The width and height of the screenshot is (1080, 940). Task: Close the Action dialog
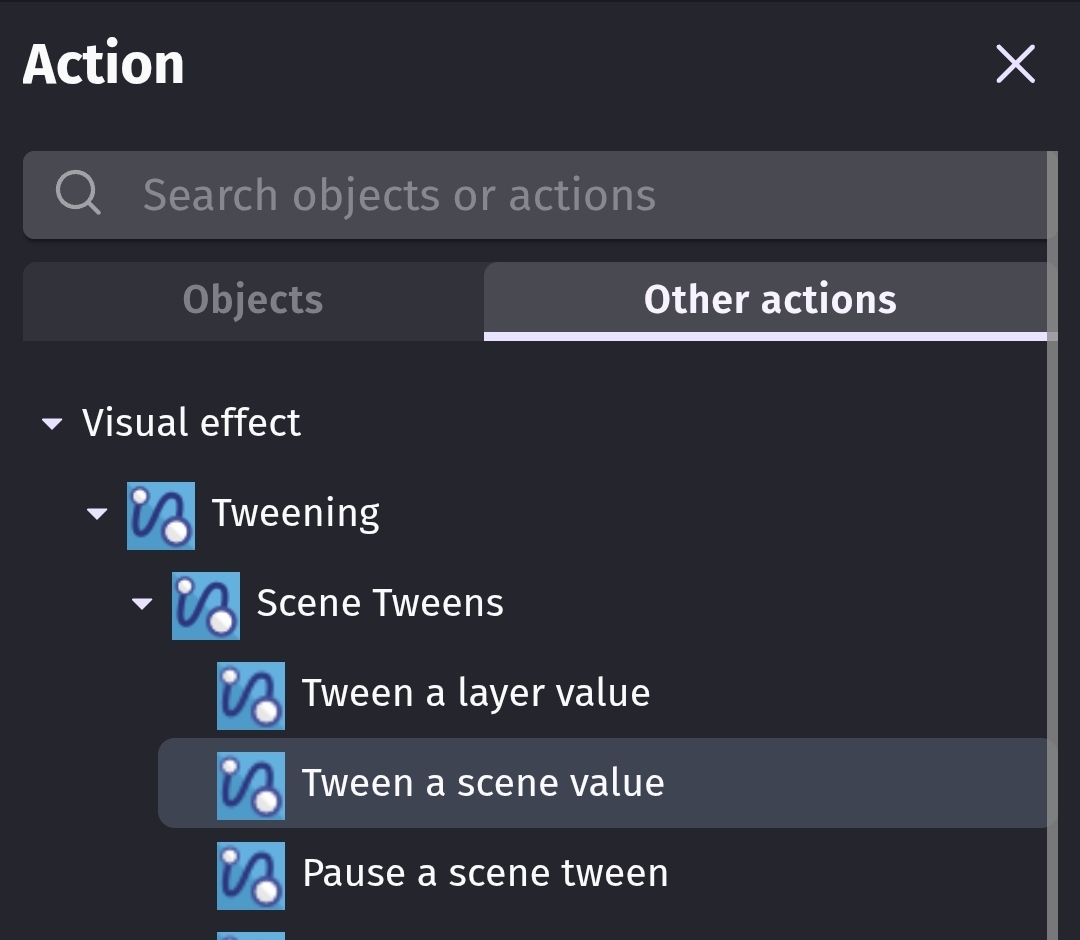(1015, 64)
